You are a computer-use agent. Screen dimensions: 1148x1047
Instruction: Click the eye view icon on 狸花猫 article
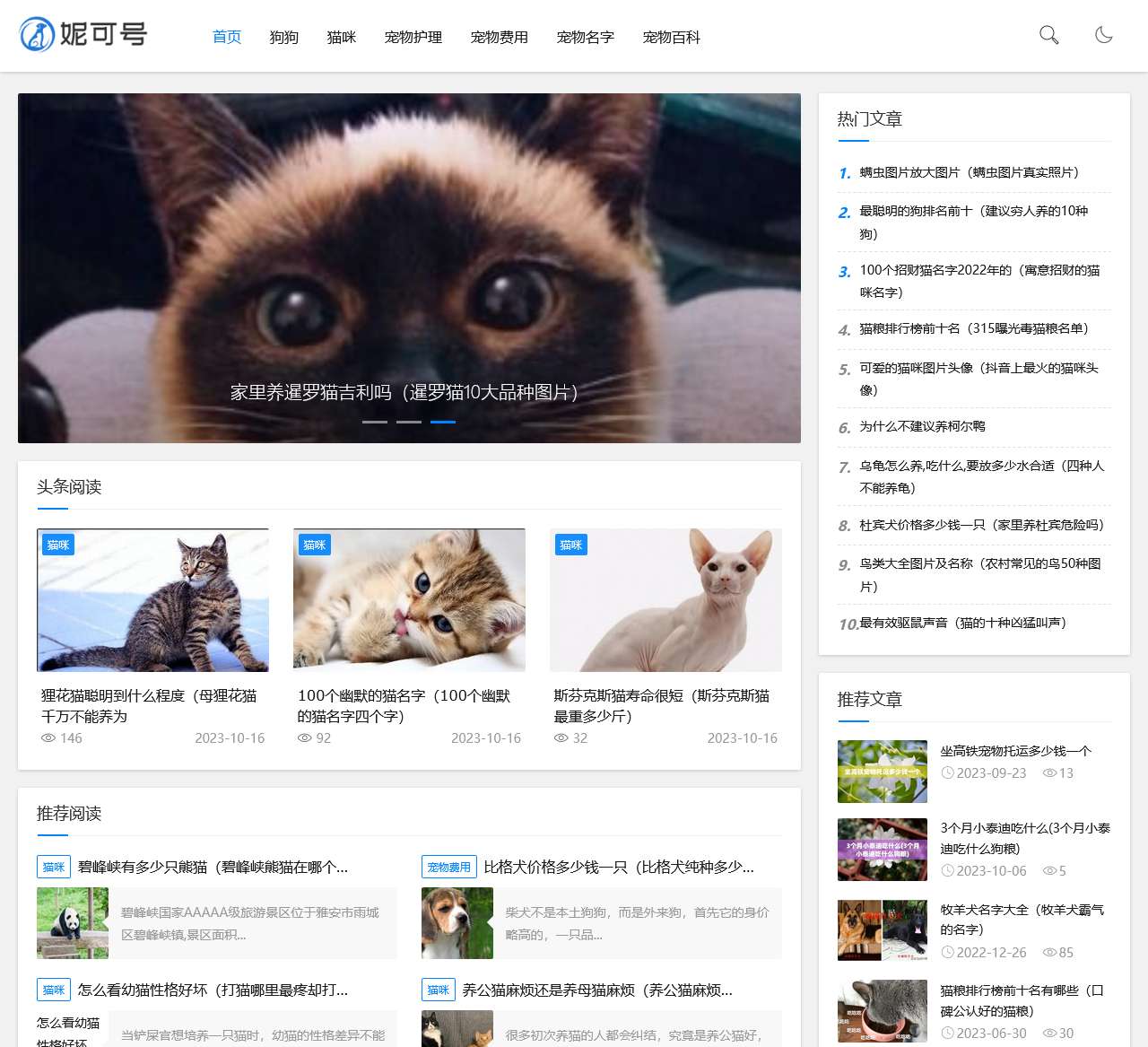tap(47, 737)
